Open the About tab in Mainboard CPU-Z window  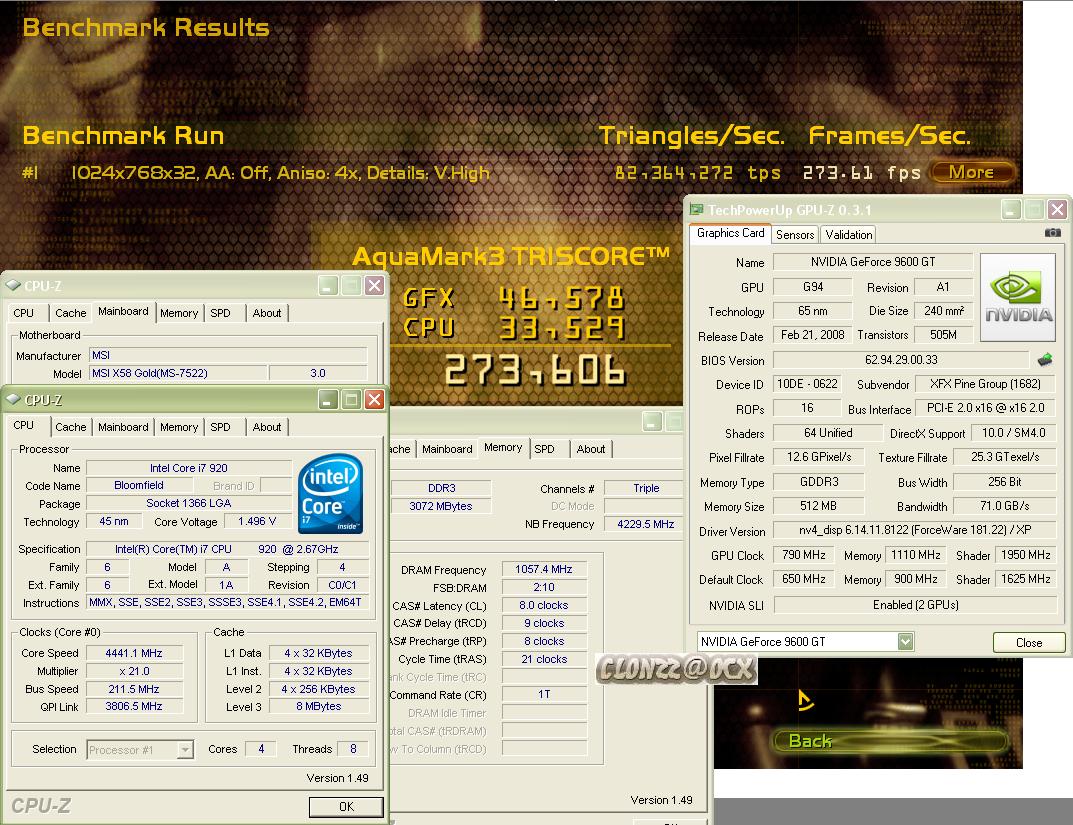click(x=267, y=313)
